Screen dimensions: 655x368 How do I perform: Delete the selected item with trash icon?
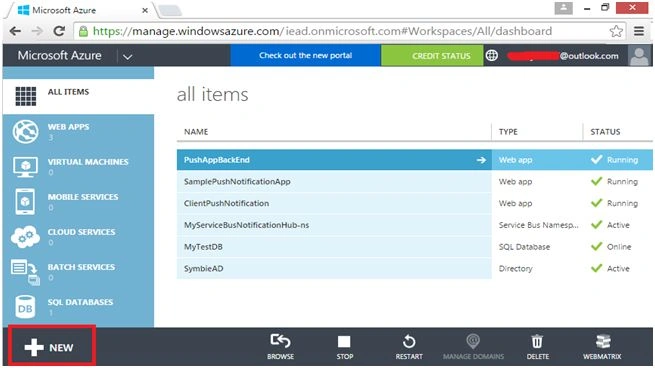pos(538,347)
